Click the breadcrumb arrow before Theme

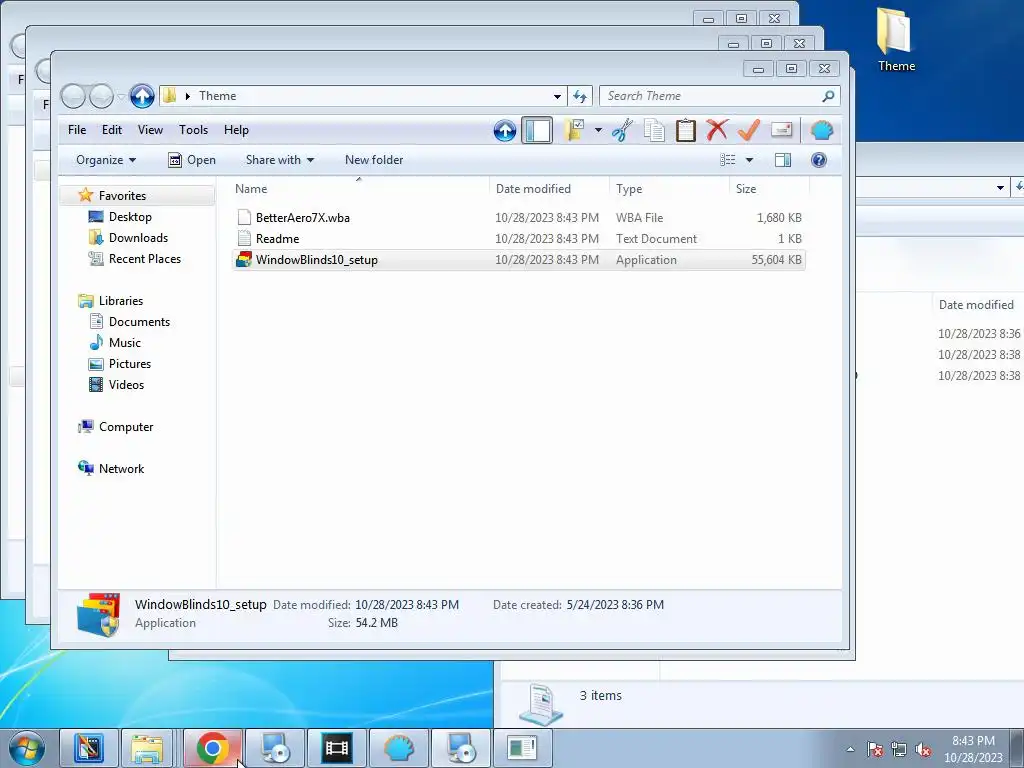point(188,96)
